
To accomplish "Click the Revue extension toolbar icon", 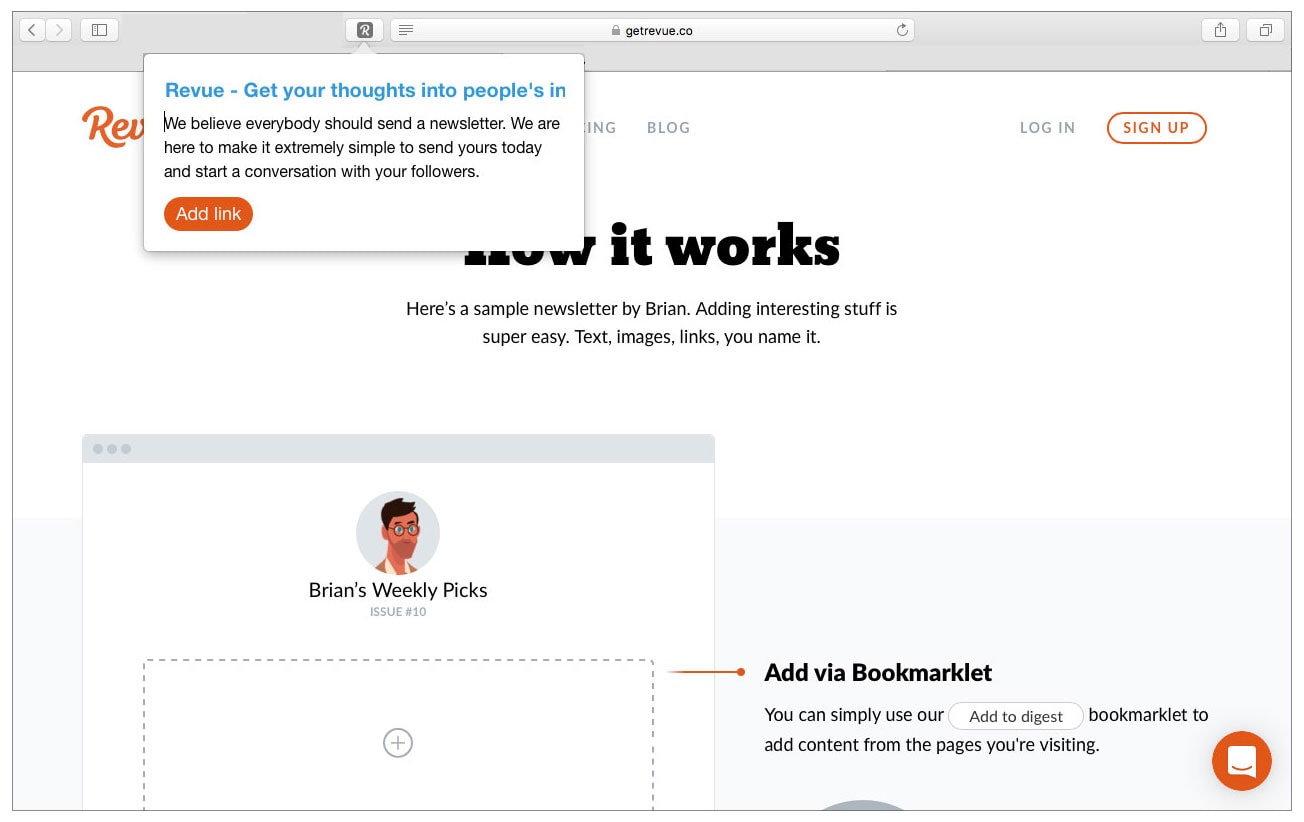I will tap(365, 30).
